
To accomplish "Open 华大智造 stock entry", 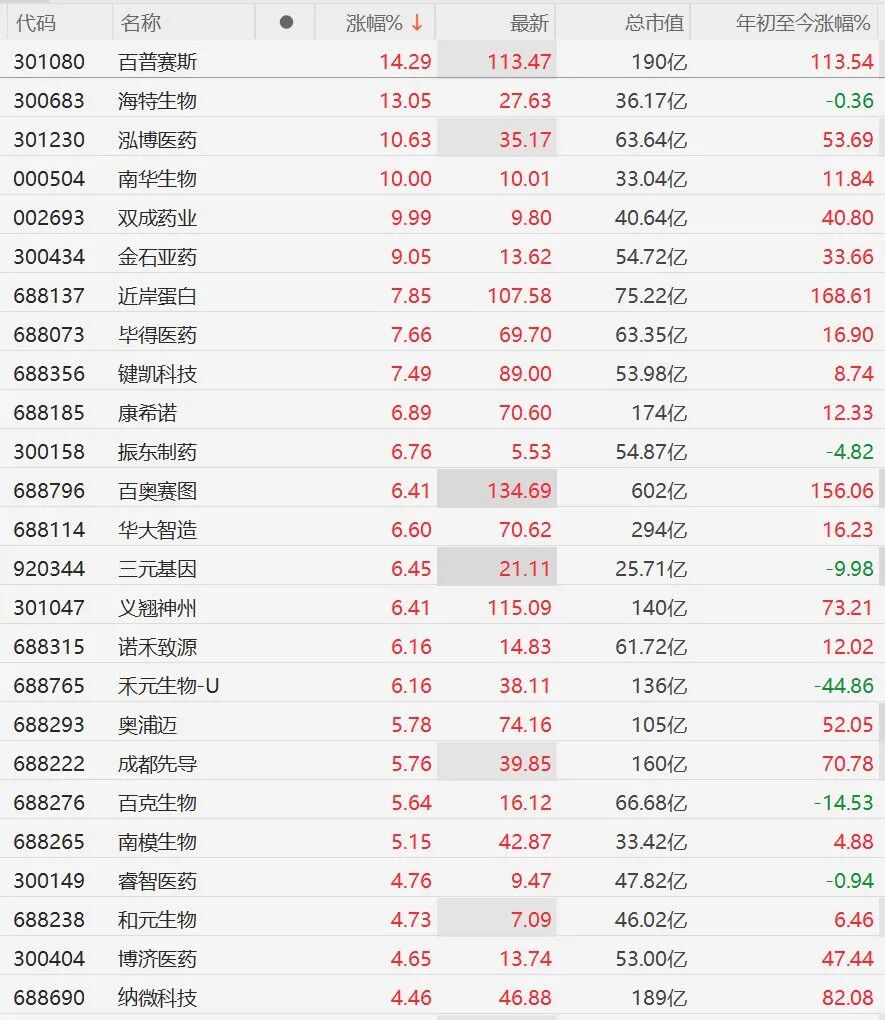I will (x=157, y=530).
